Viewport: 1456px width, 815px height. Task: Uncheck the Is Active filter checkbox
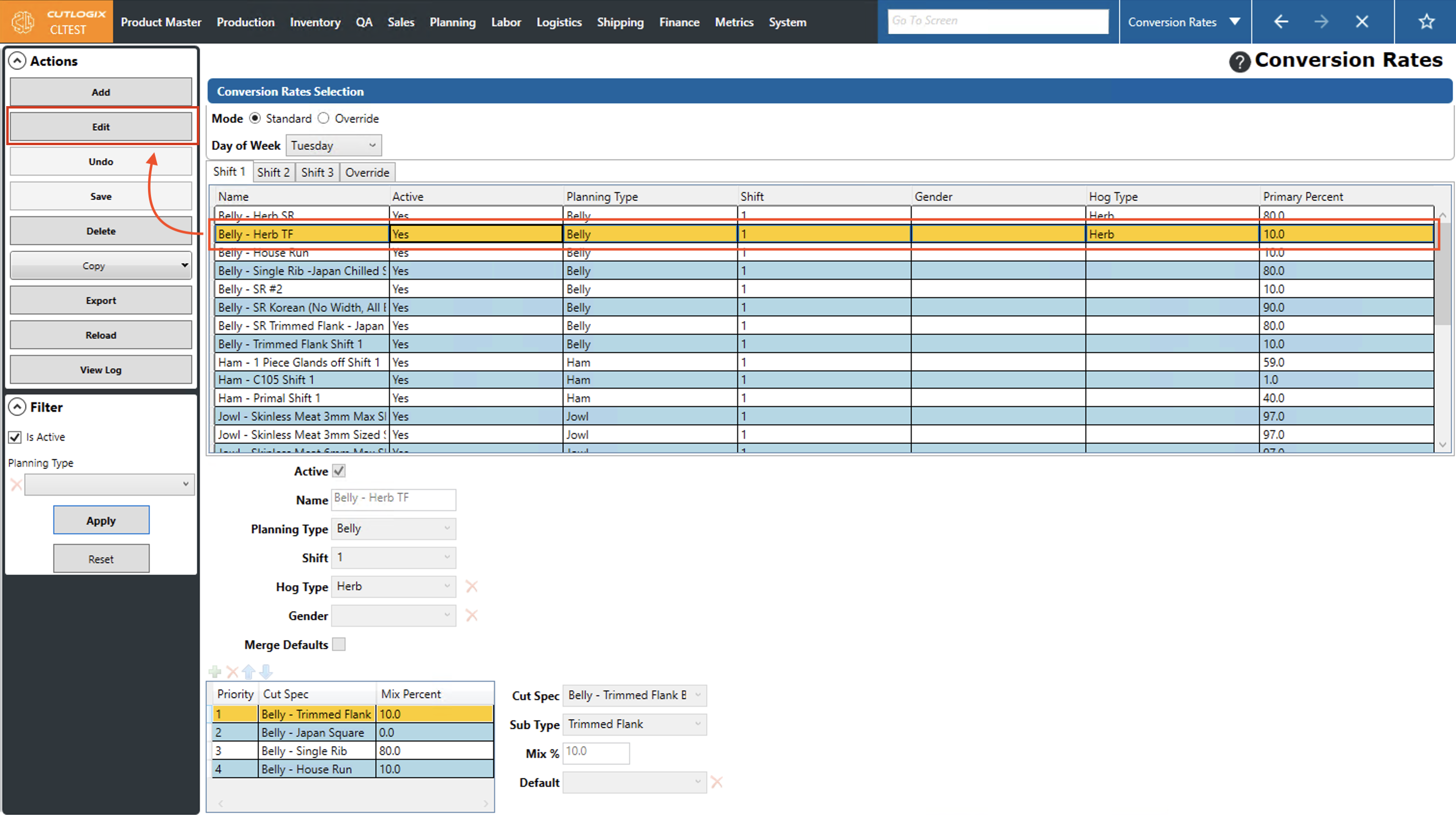[x=15, y=437]
